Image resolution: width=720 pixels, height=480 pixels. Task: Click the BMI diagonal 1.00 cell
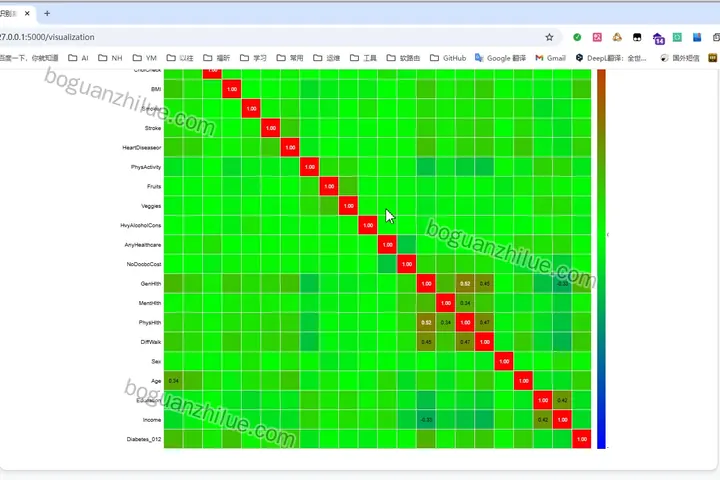coord(232,89)
